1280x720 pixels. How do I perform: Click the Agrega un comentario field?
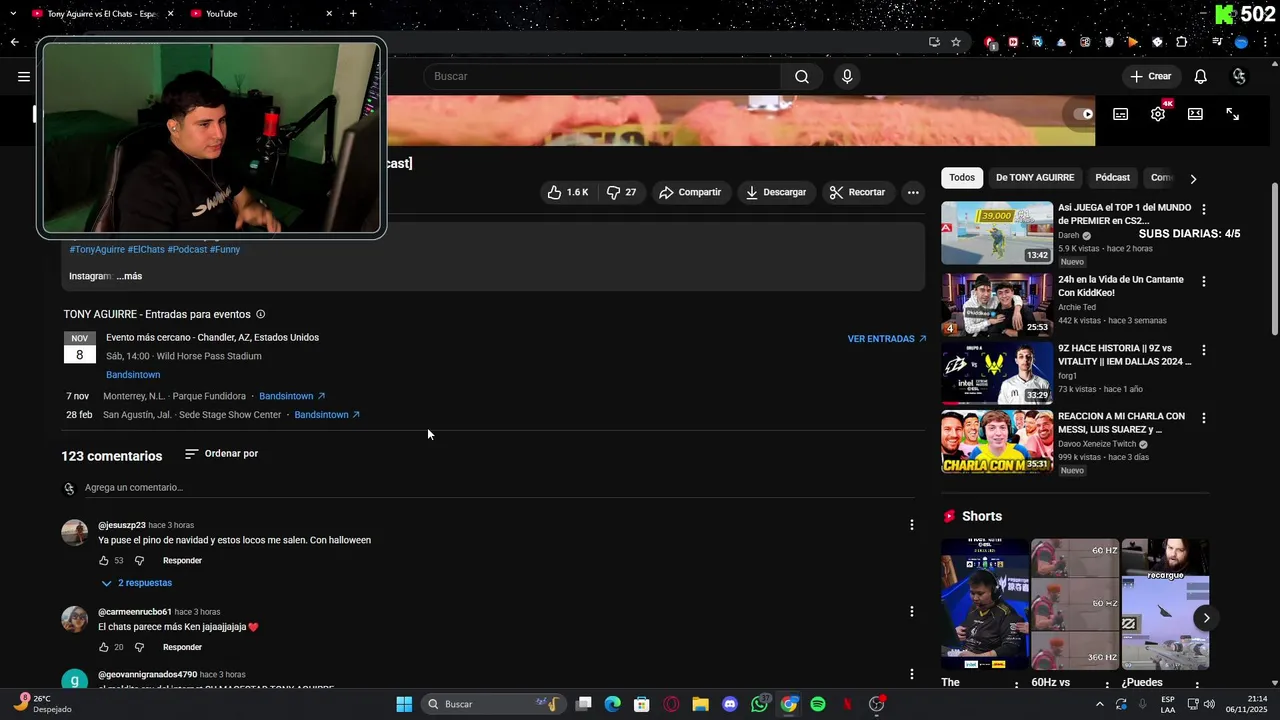(499, 488)
